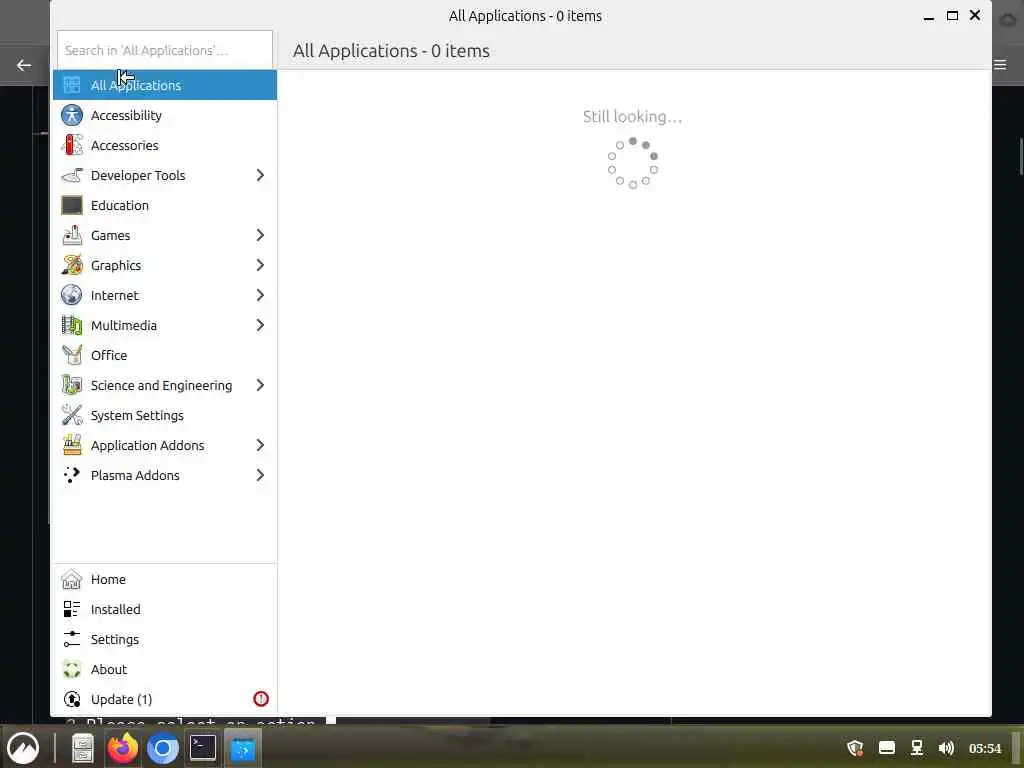This screenshot has height=768, width=1024.
Task: Launch Firefox from the taskbar
Action: click(123, 748)
